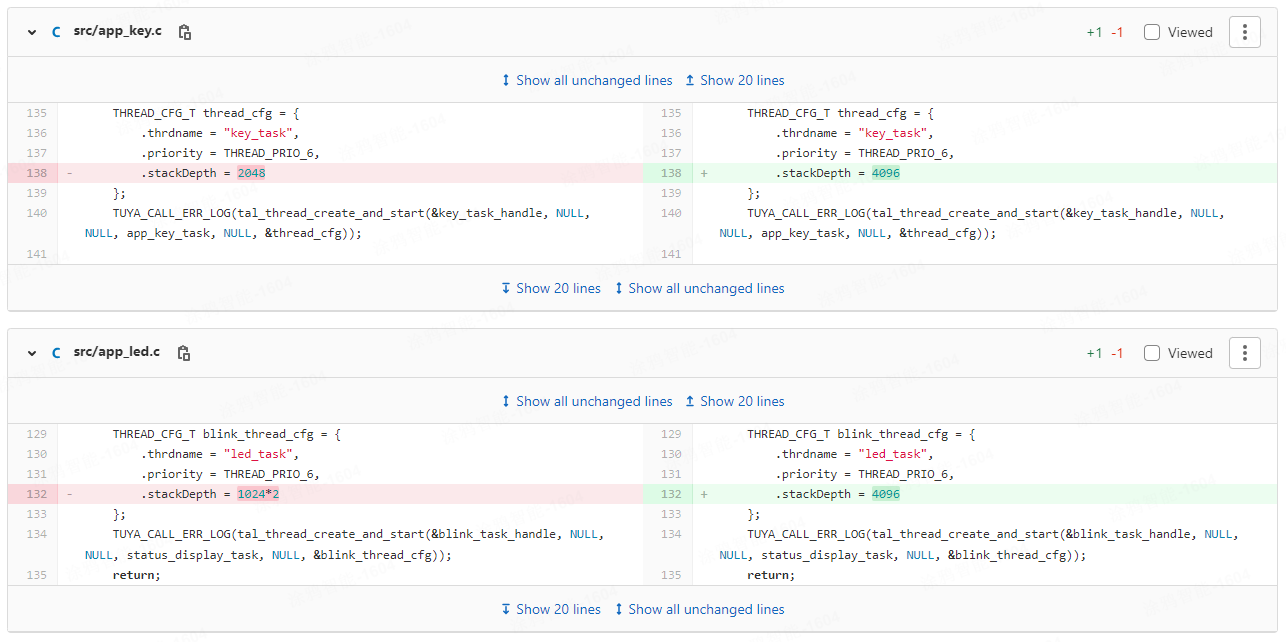
Task: Collapse the src/app_key.c diff
Action: click(32, 32)
